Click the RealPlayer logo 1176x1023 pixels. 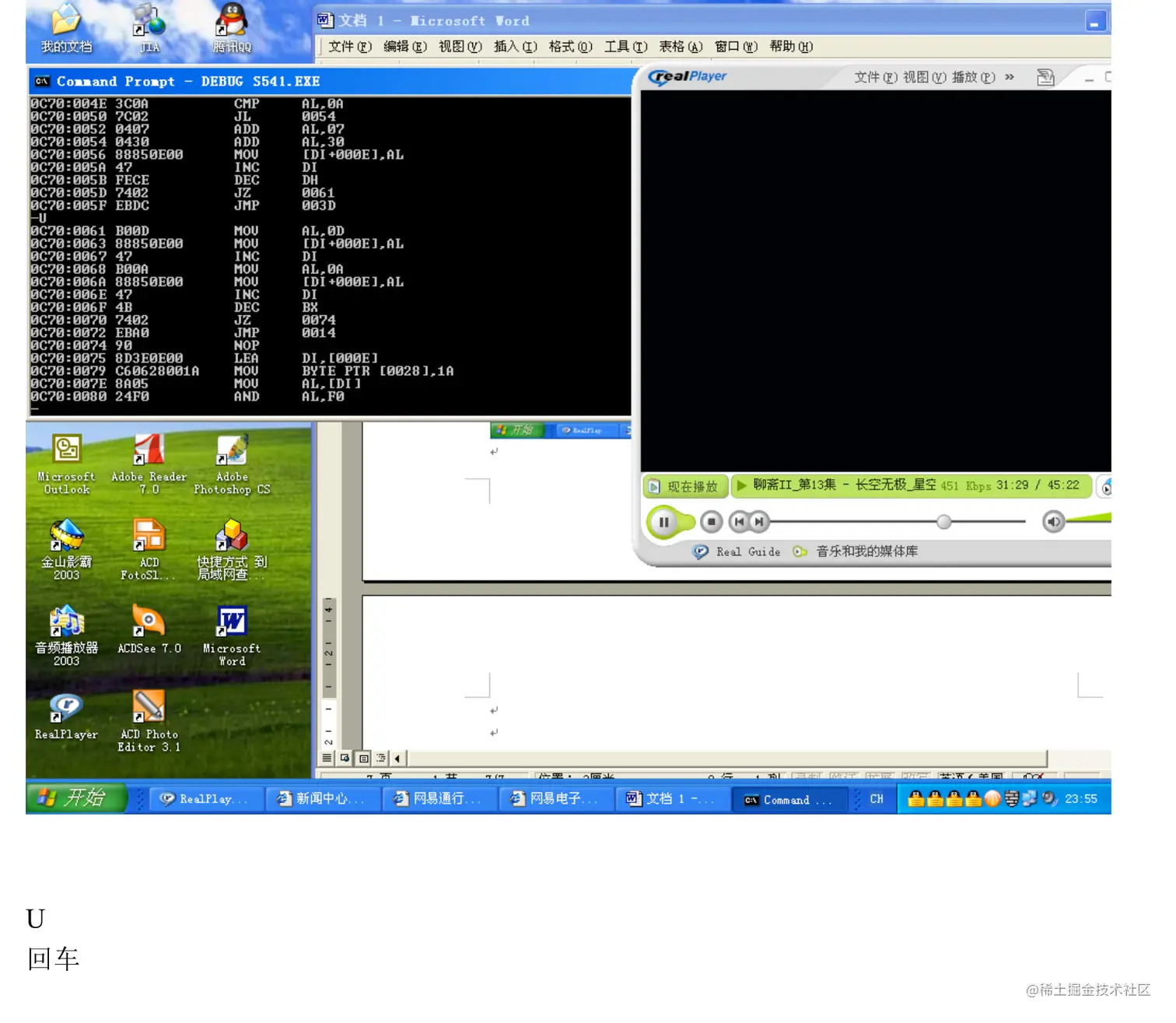tap(688, 76)
